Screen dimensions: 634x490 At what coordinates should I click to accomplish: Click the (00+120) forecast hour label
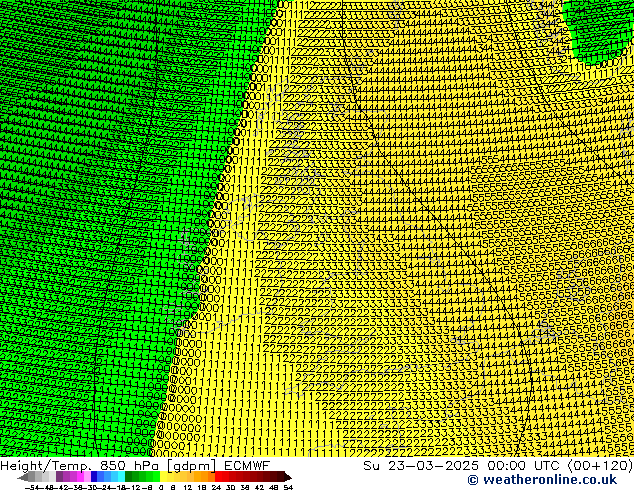(x=601, y=465)
